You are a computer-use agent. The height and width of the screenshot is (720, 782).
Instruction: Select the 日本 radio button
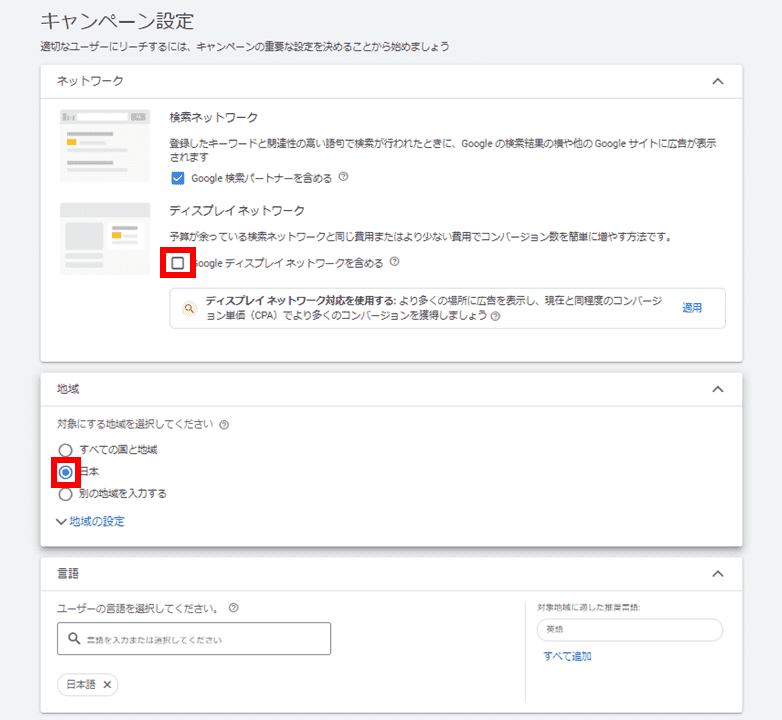pyautogui.click(x=66, y=472)
